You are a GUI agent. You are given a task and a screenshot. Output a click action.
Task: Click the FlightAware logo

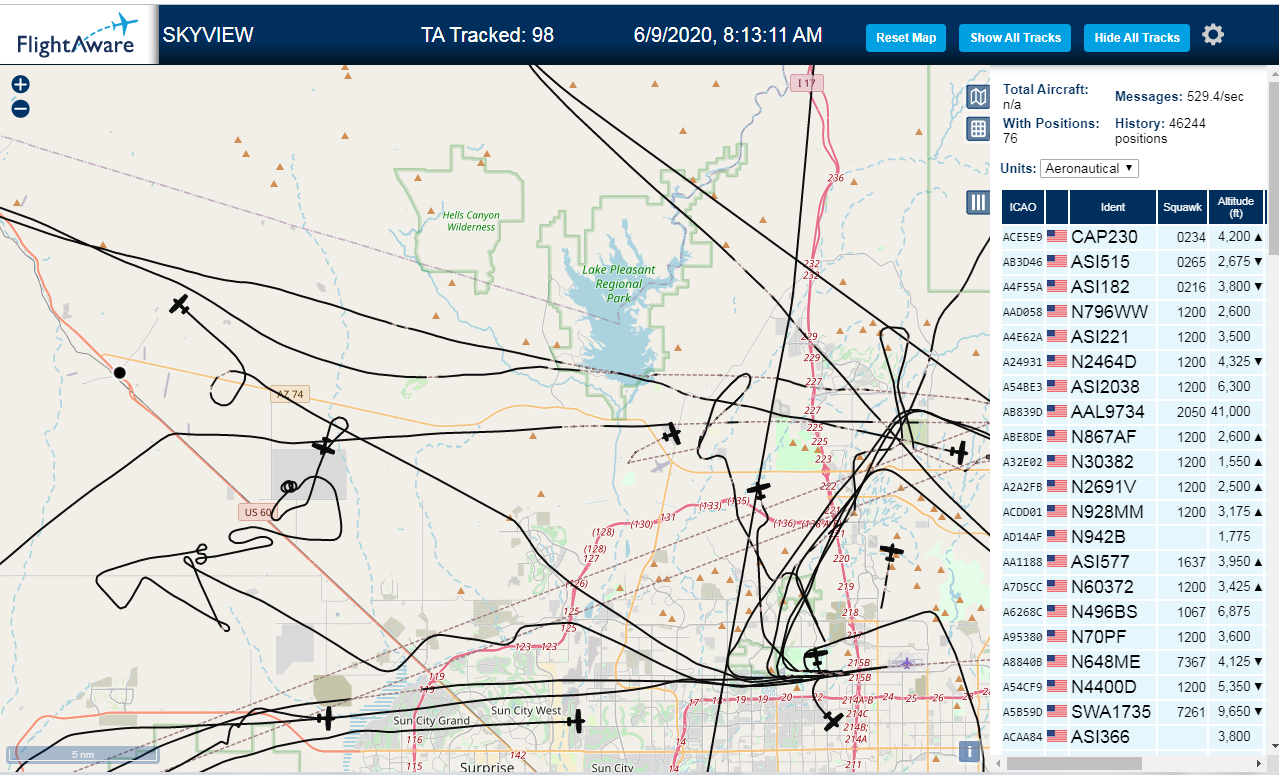[78, 34]
